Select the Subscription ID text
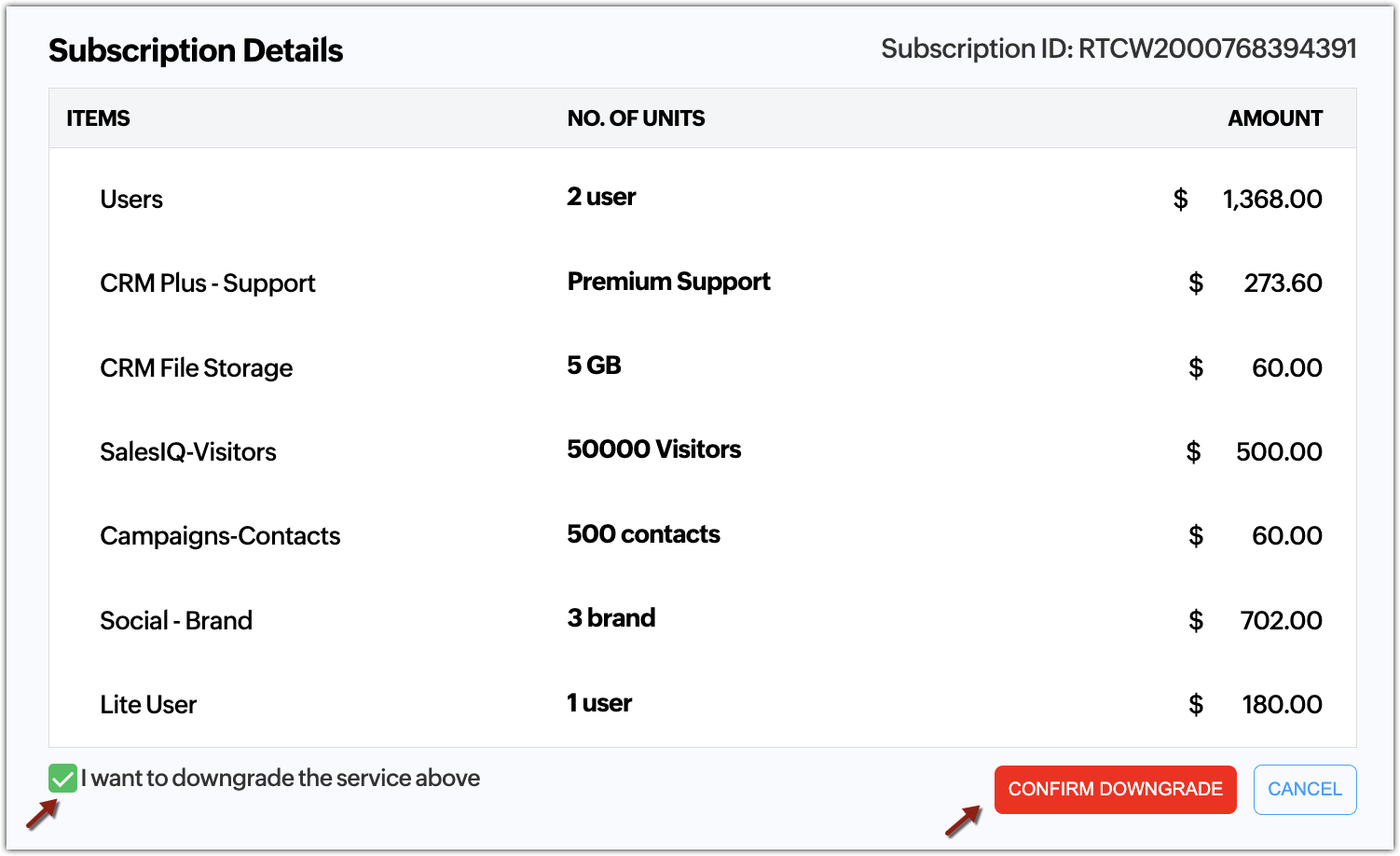This screenshot has width=1400, height=856. [1119, 48]
